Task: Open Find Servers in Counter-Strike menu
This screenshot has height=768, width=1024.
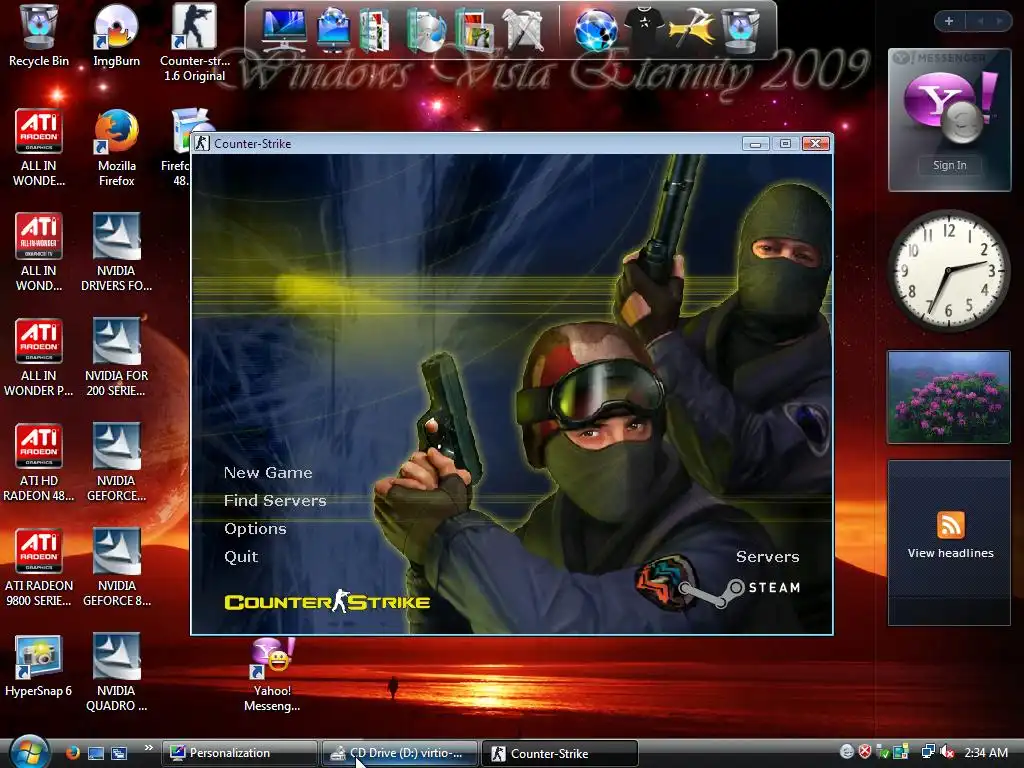Action: [275, 501]
